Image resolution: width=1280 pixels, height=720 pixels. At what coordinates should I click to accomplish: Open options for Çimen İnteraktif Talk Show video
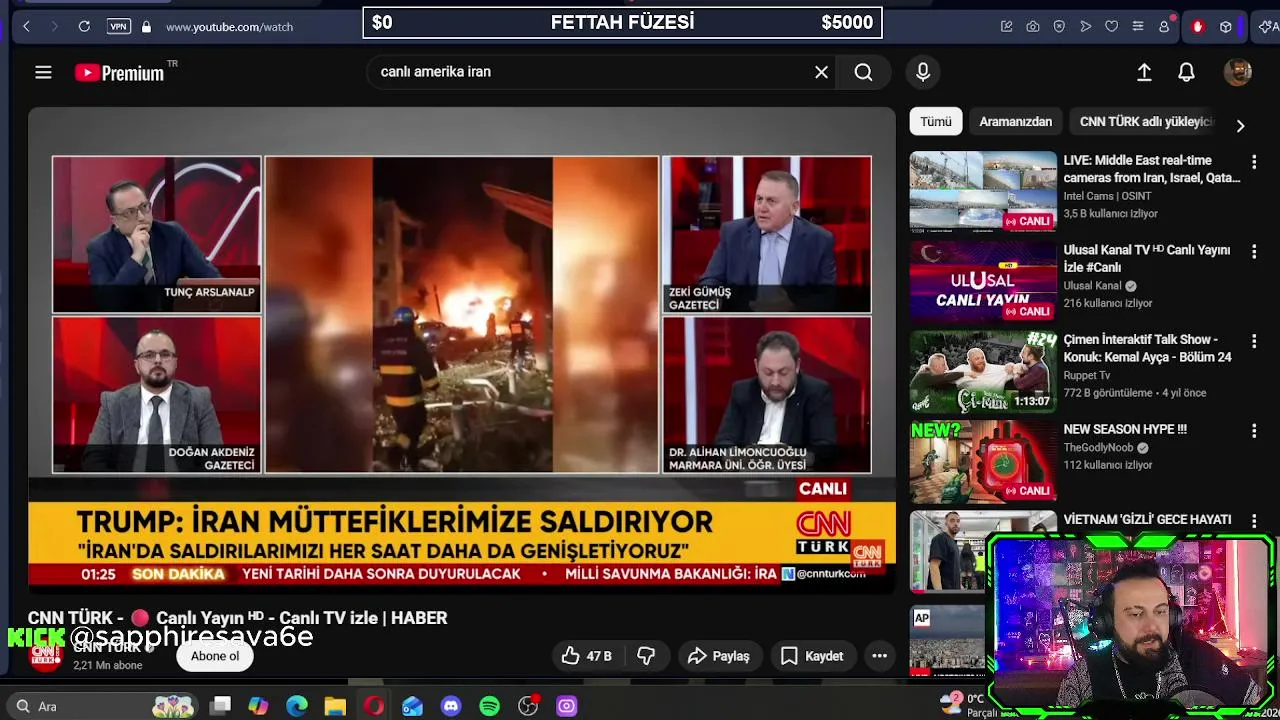tap(1254, 341)
